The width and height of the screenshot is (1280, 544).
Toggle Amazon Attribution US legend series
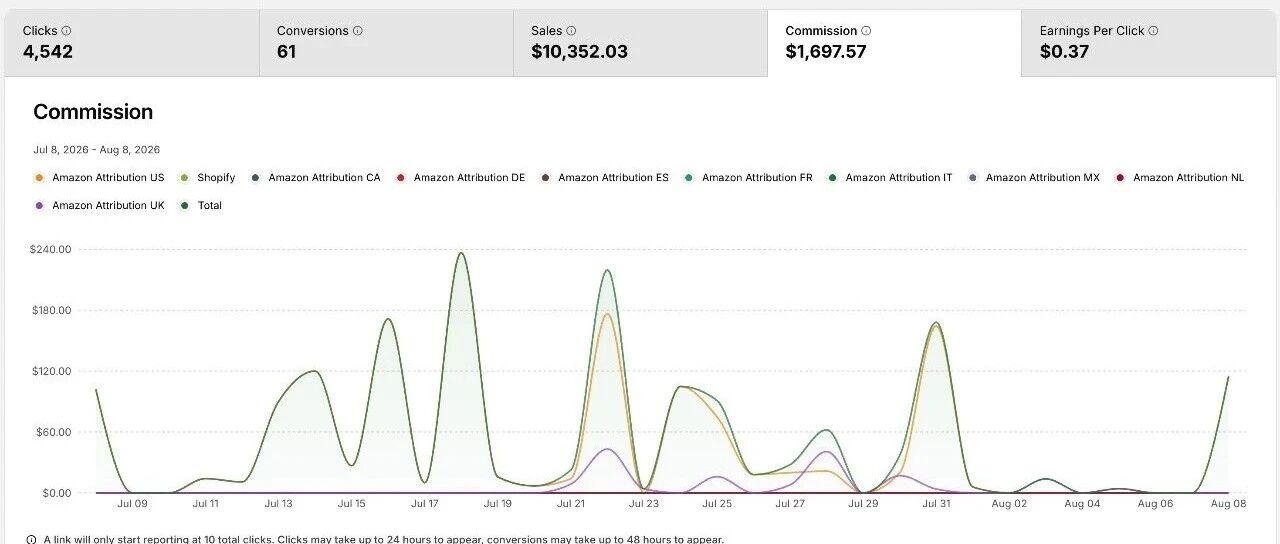[99, 178]
